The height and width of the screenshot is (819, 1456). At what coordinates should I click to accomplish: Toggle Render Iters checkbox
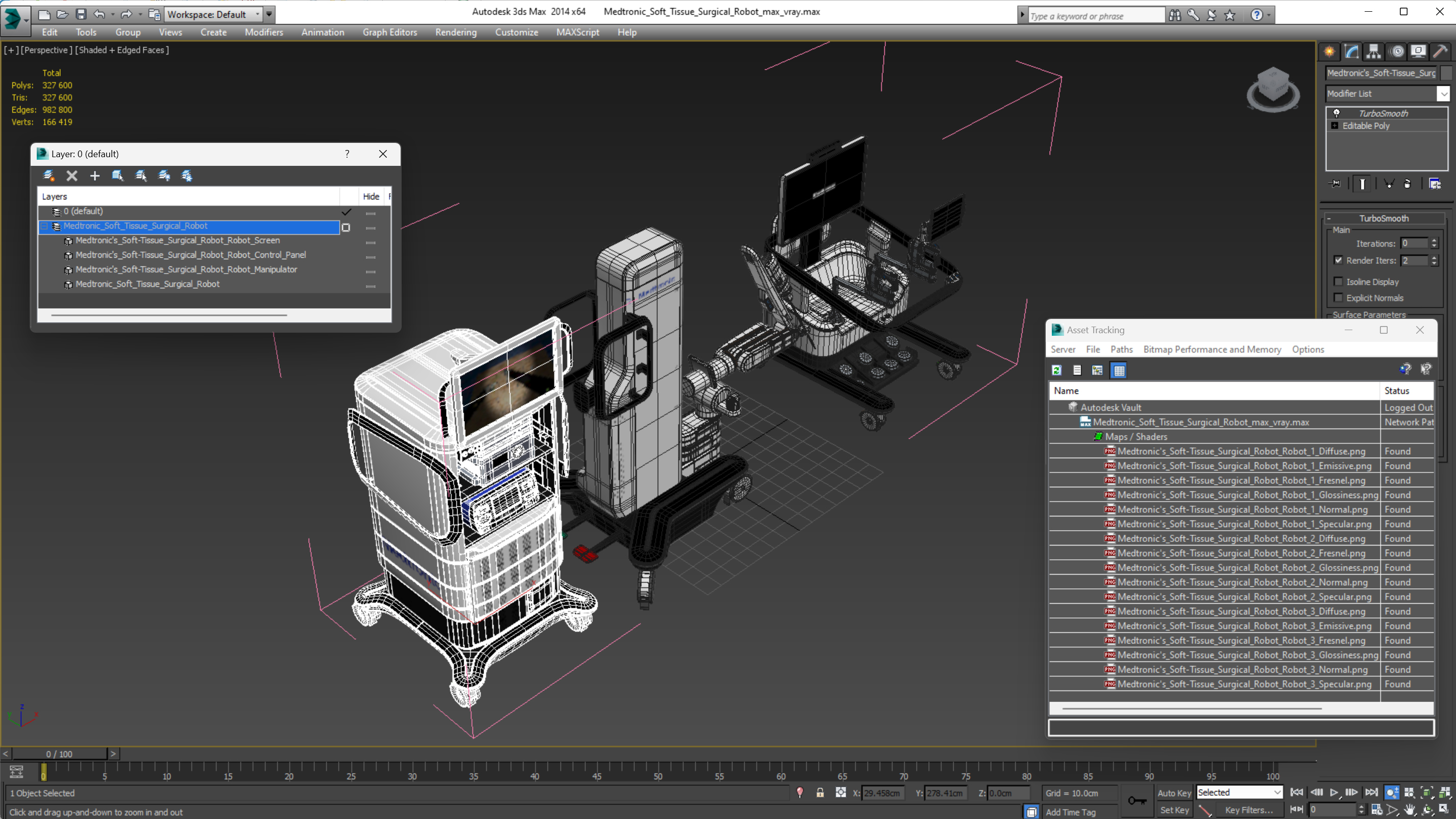tap(1338, 260)
